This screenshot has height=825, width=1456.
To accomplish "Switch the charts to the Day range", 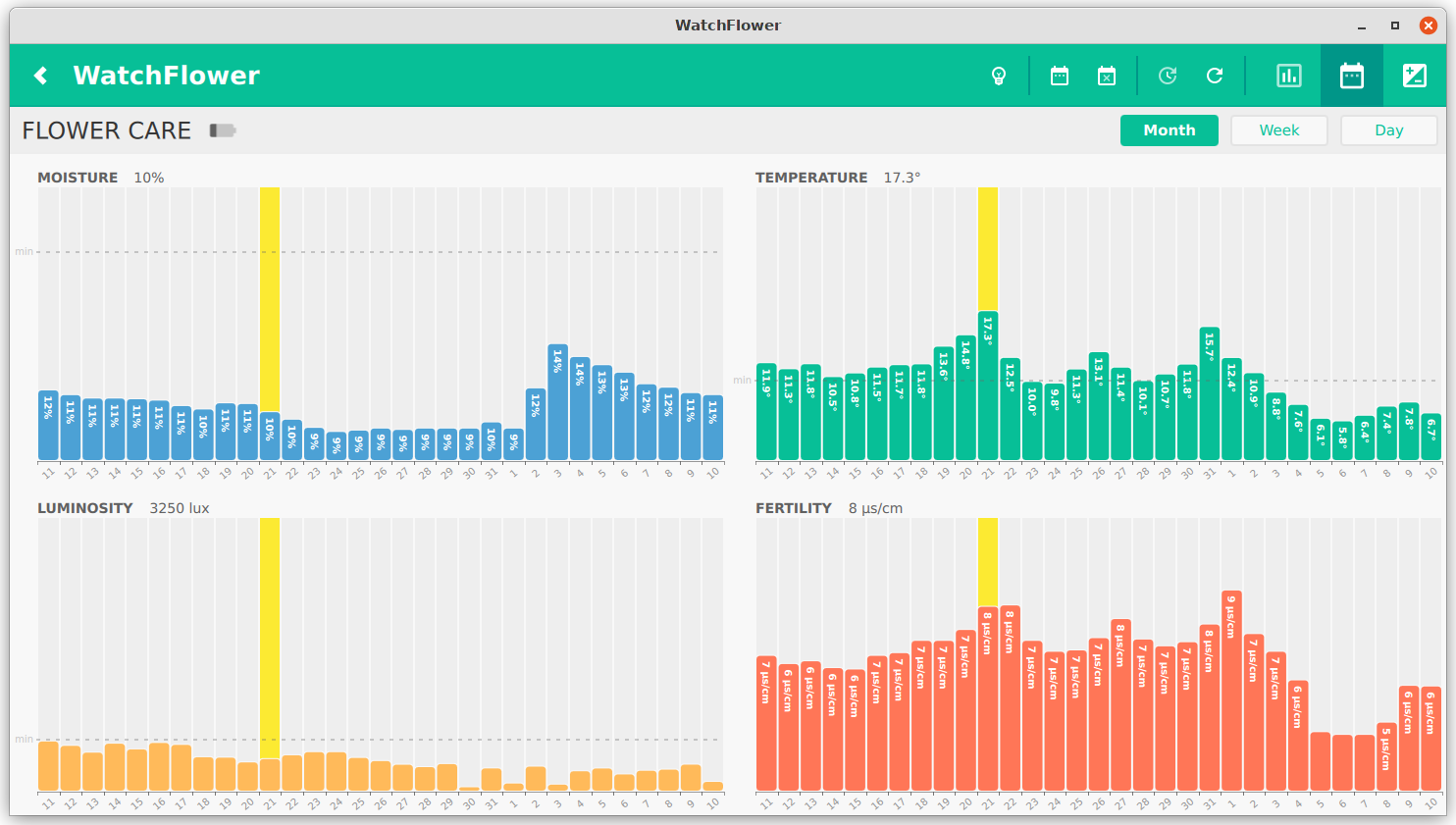I will 1389,130.
